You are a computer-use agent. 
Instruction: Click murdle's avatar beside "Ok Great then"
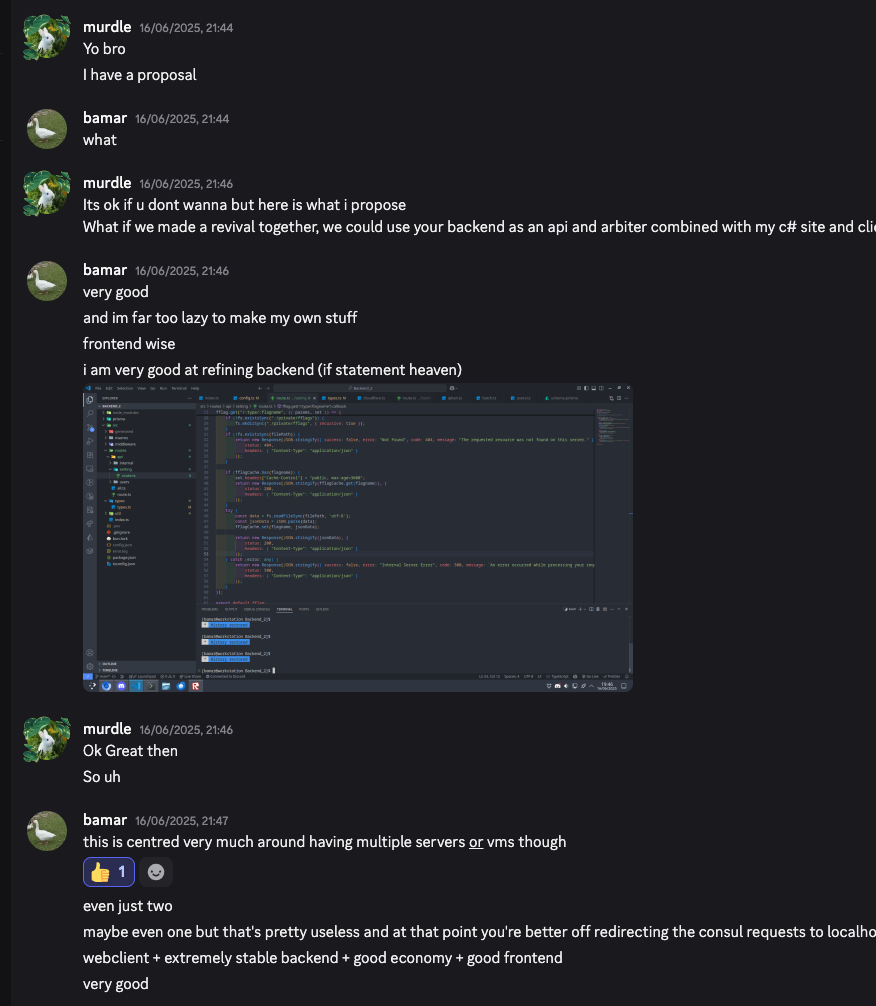(46, 738)
